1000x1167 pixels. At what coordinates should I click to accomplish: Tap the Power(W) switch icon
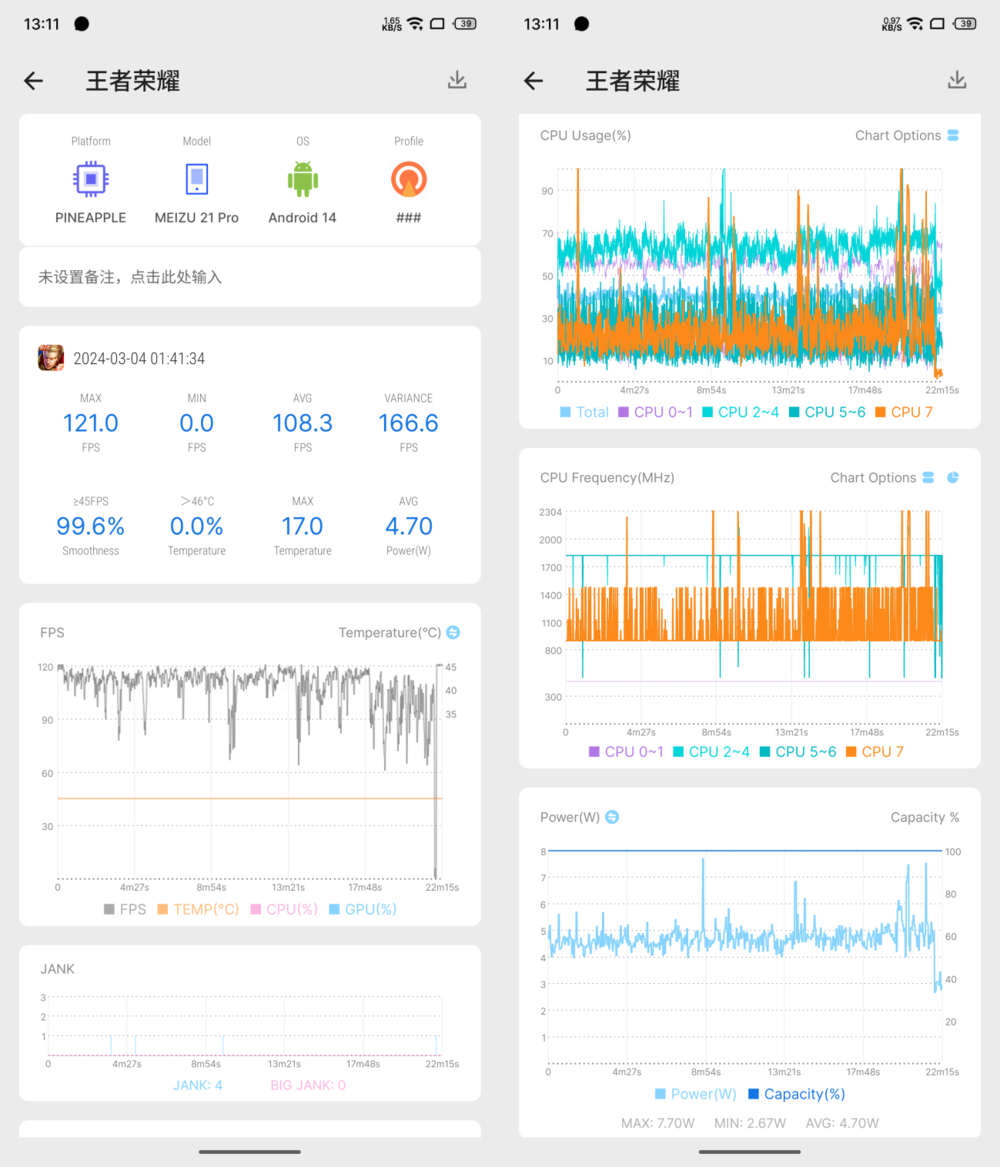tap(612, 817)
